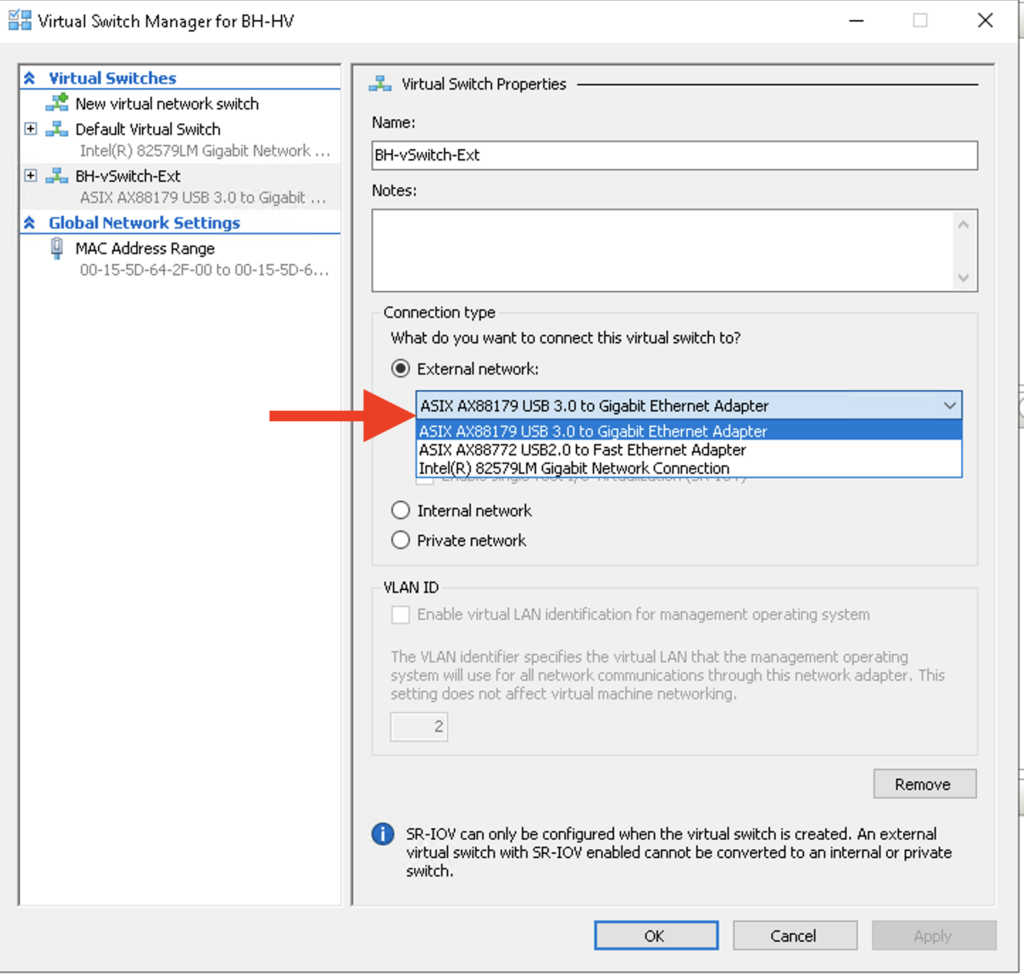The width and height of the screenshot is (1024, 976).
Task: Select Default Virtual Switch in the list
Action: pos(148,129)
